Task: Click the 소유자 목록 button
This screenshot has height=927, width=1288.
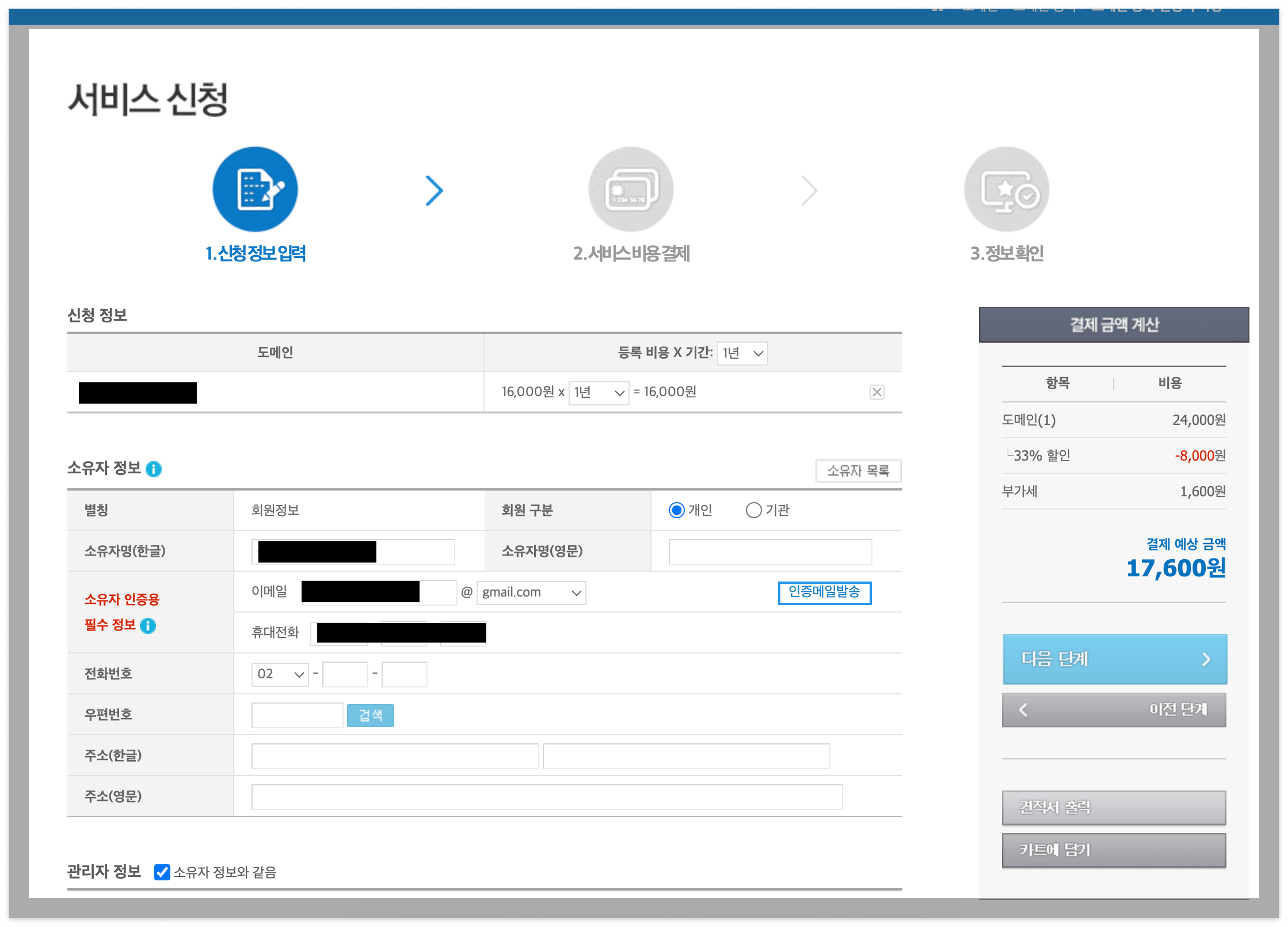Action: 858,471
